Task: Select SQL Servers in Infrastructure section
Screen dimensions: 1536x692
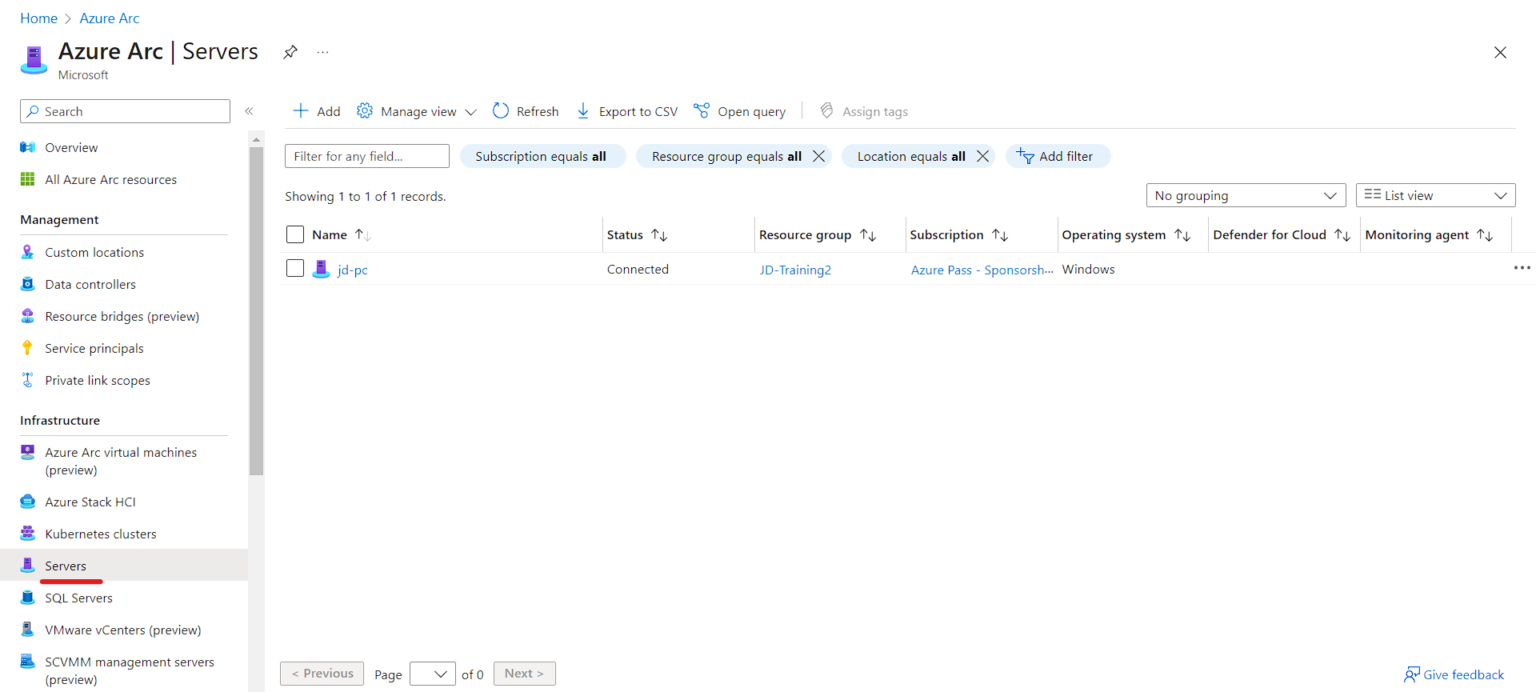Action: [x=79, y=597]
